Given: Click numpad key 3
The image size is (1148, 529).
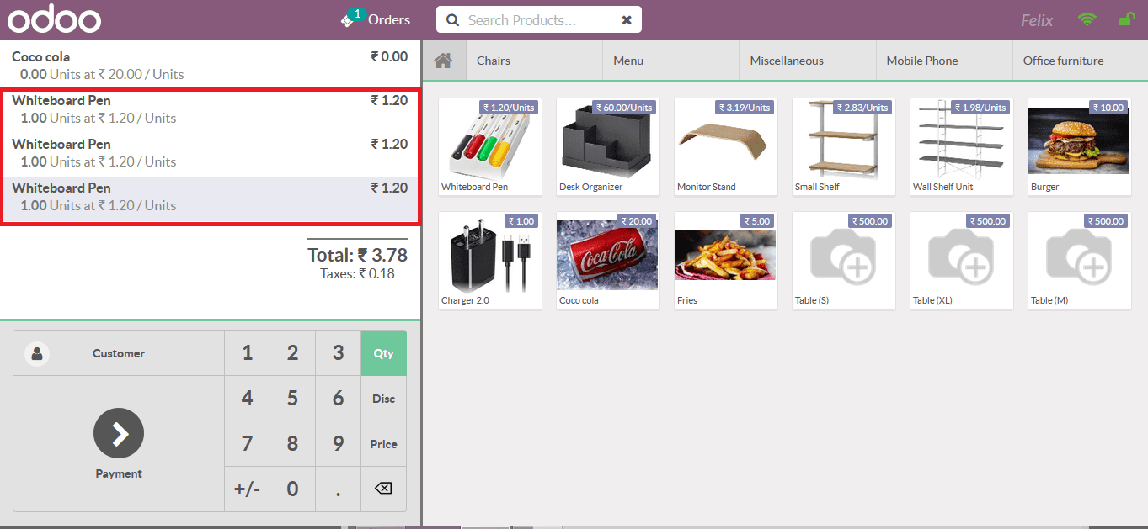Looking at the screenshot, I should click(338, 353).
